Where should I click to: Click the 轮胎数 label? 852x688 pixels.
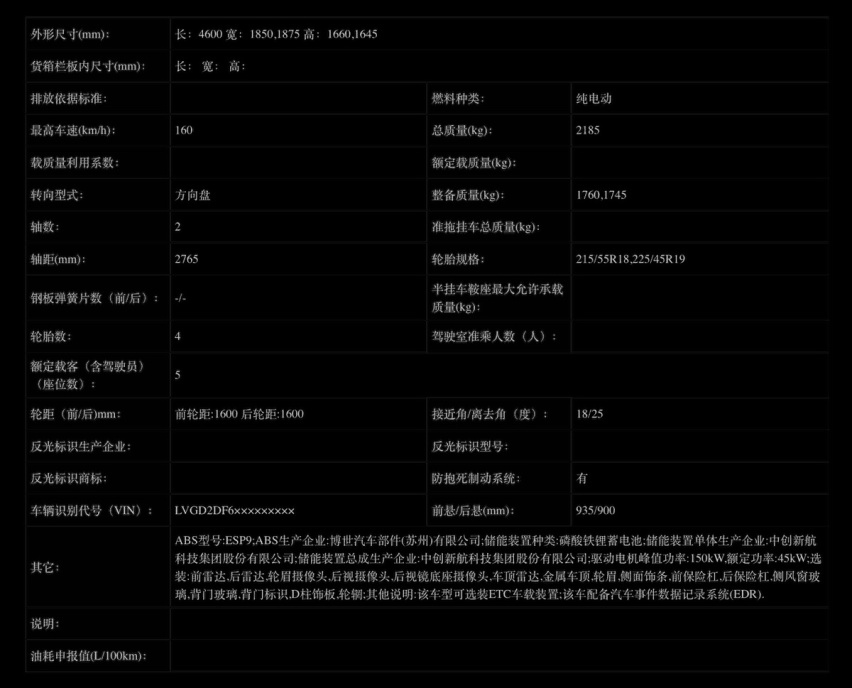[51, 336]
